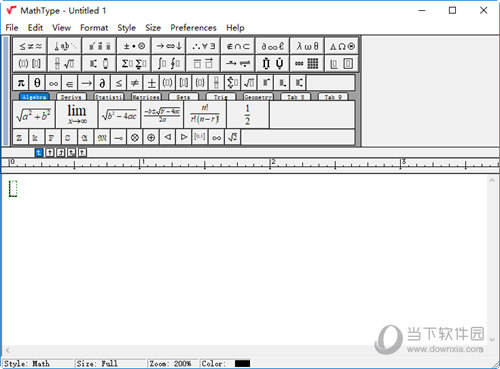Insert the one-half fraction expression
The height and width of the screenshot is (369, 500).
pos(247,115)
